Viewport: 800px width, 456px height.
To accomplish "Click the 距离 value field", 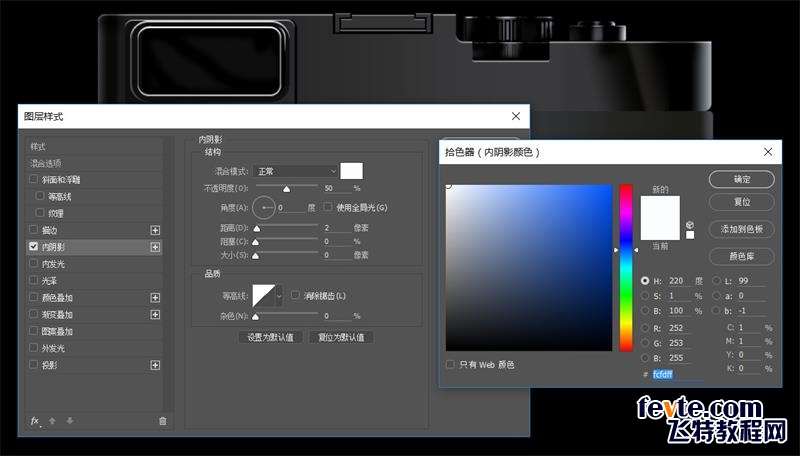I will coord(337,228).
